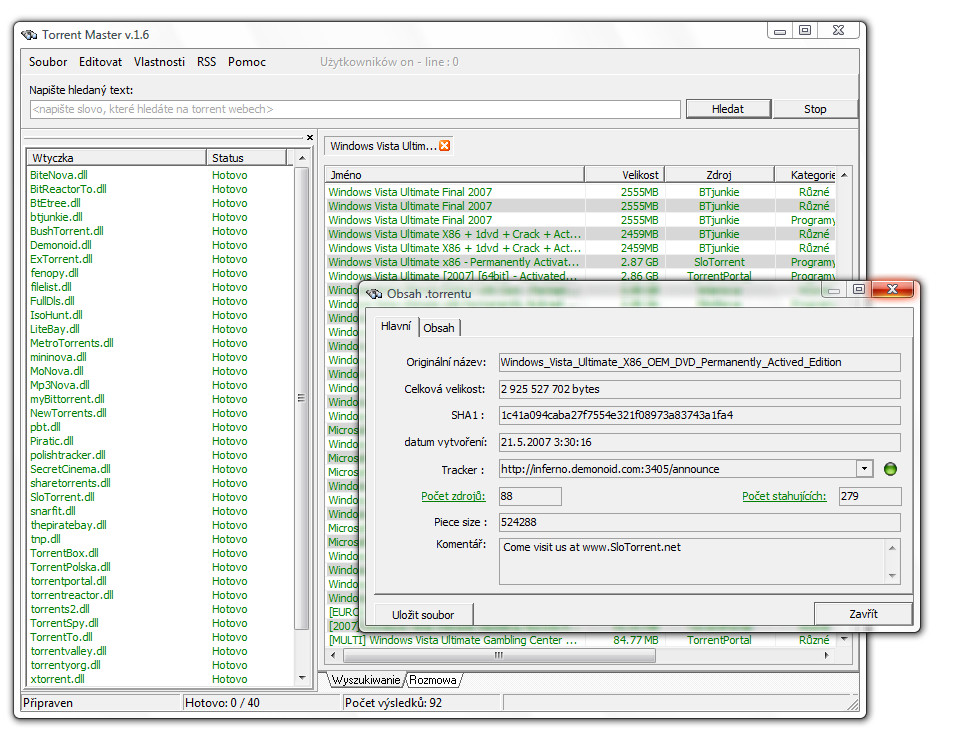
Task: Sort results by Velikost column header
Action: point(624,174)
